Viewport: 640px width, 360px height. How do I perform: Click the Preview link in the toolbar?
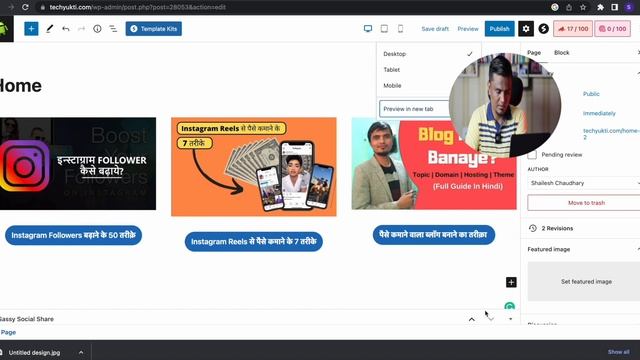point(468,29)
